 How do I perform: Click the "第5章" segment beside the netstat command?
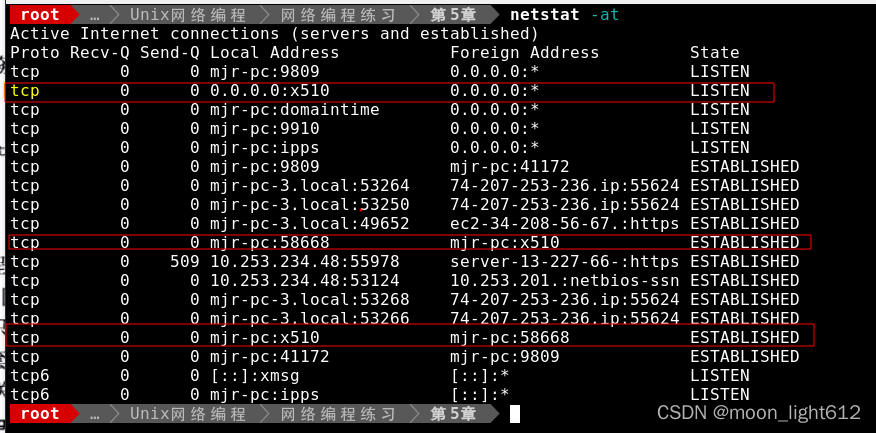(x=453, y=14)
